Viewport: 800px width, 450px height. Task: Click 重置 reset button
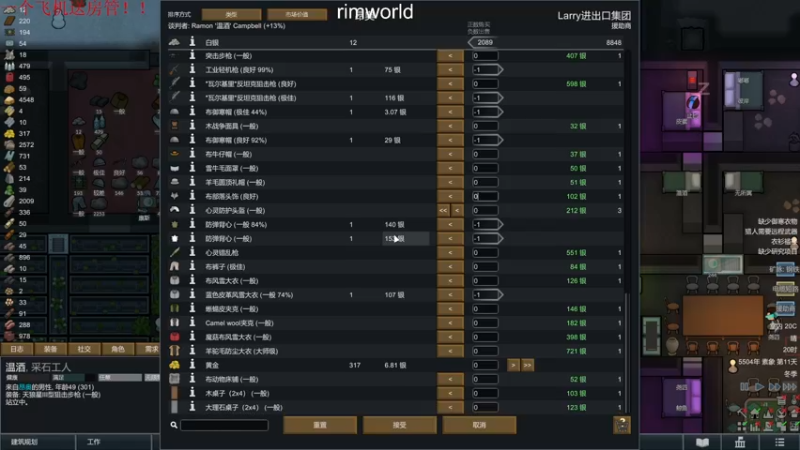pyautogui.click(x=320, y=424)
